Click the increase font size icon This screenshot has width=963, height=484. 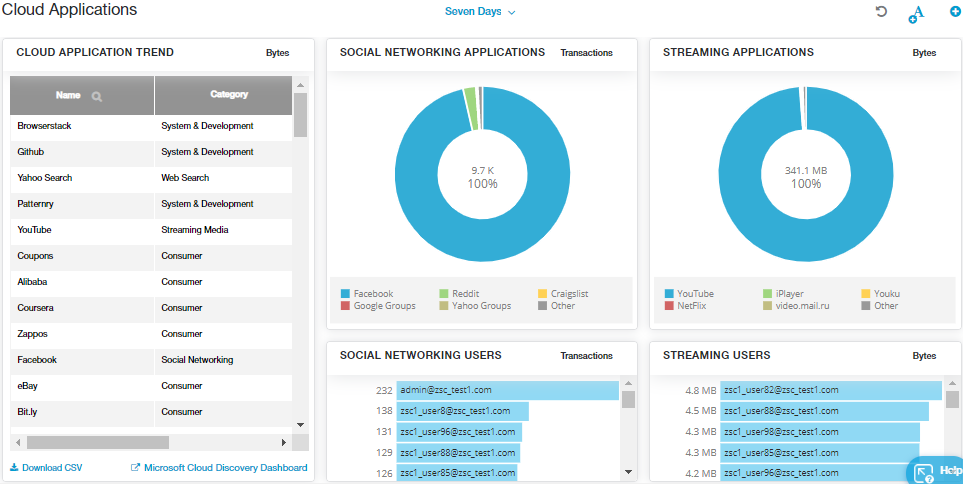(916, 13)
